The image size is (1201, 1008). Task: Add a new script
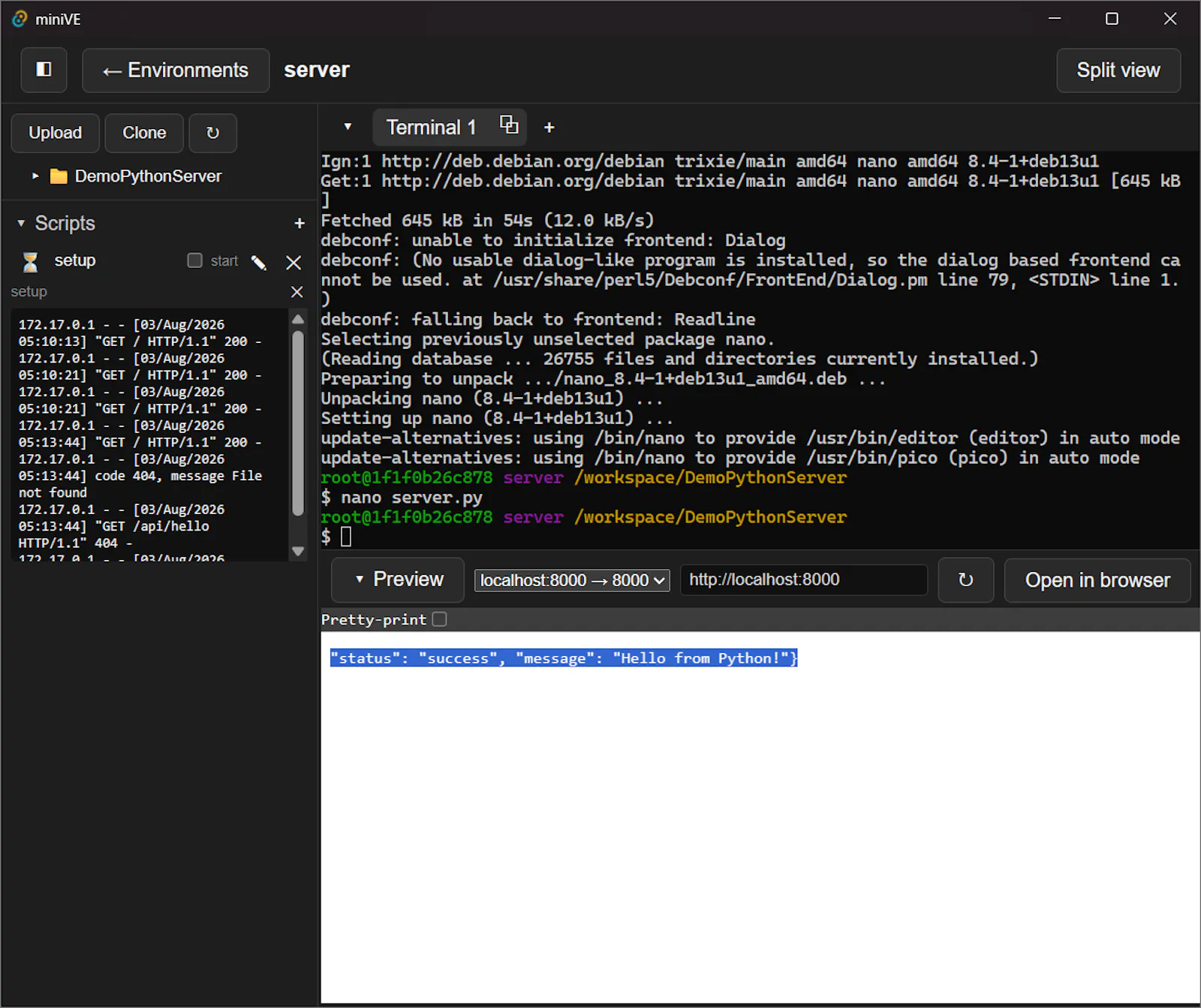(x=299, y=224)
